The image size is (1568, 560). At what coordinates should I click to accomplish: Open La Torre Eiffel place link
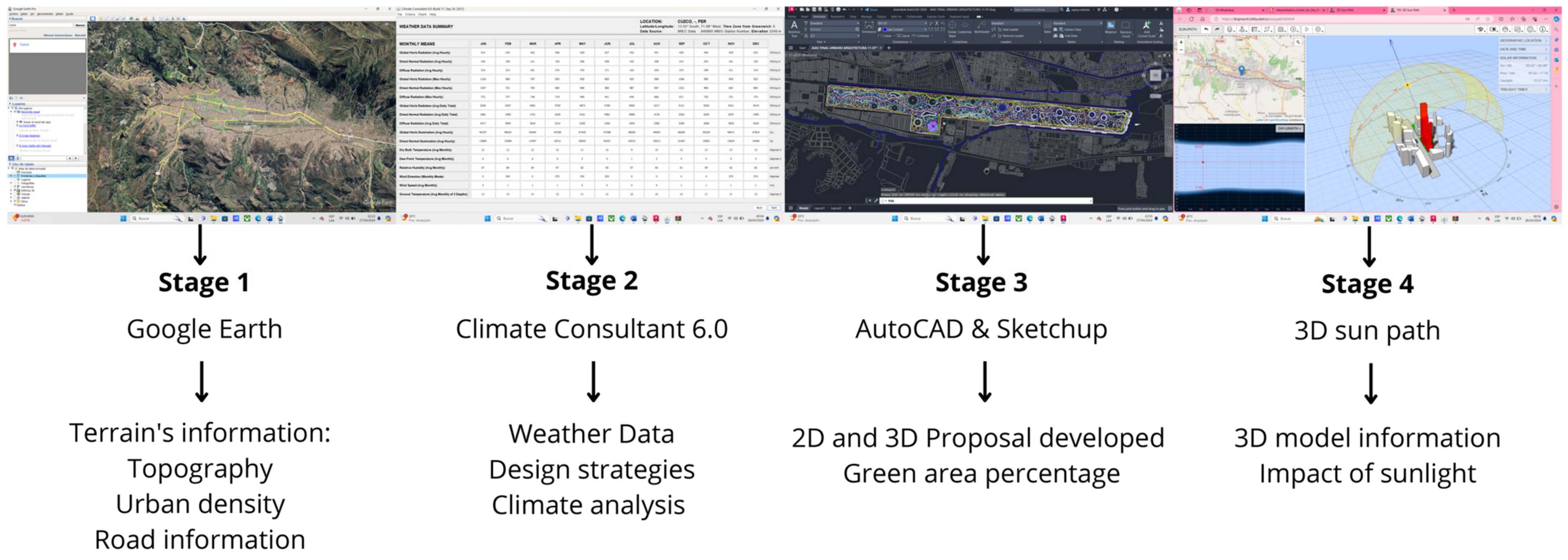tap(27, 126)
